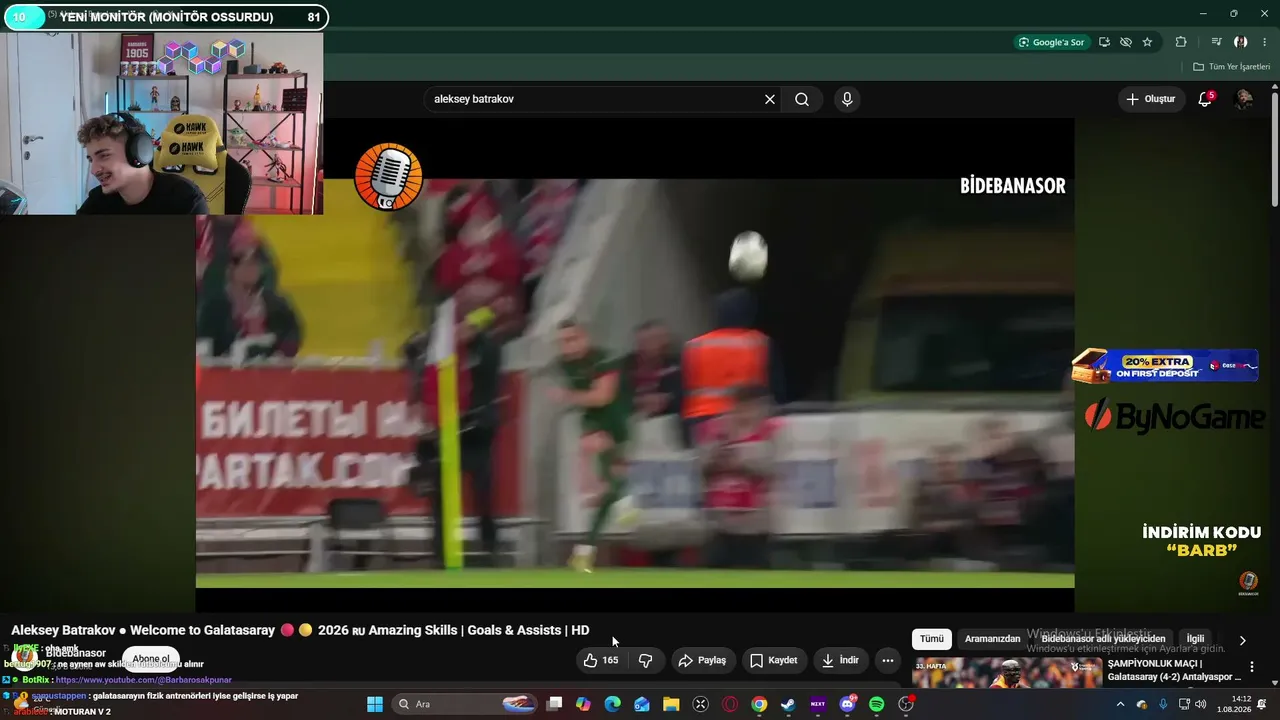
Task: Click the Google'a Sor lens button
Action: [x=1051, y=42]
